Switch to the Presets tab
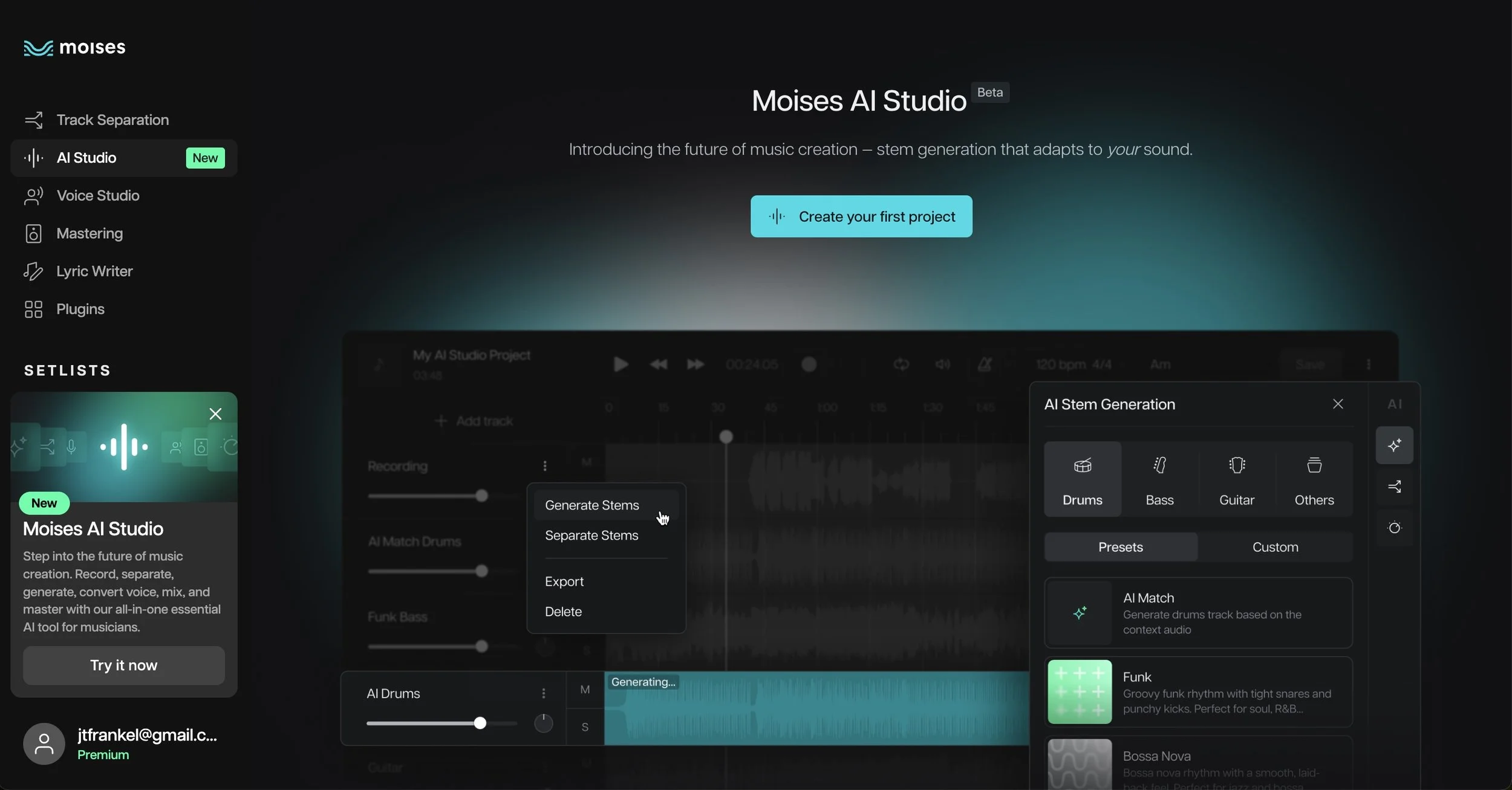Image resolution: width=1512 pixels, height=790 pixels. 1121,547
